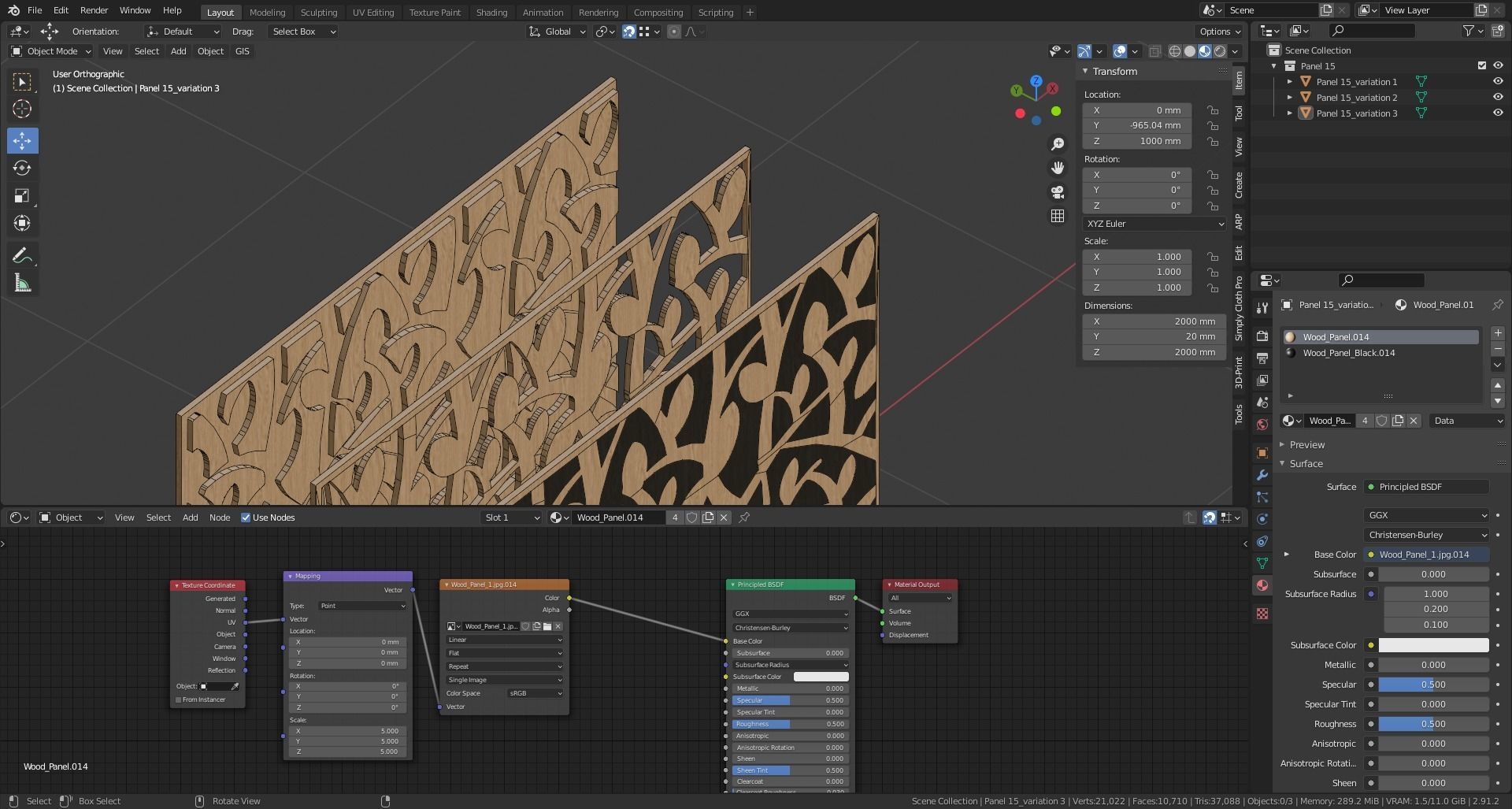Open Modifier properties wrench tab

click(1262, 475)
